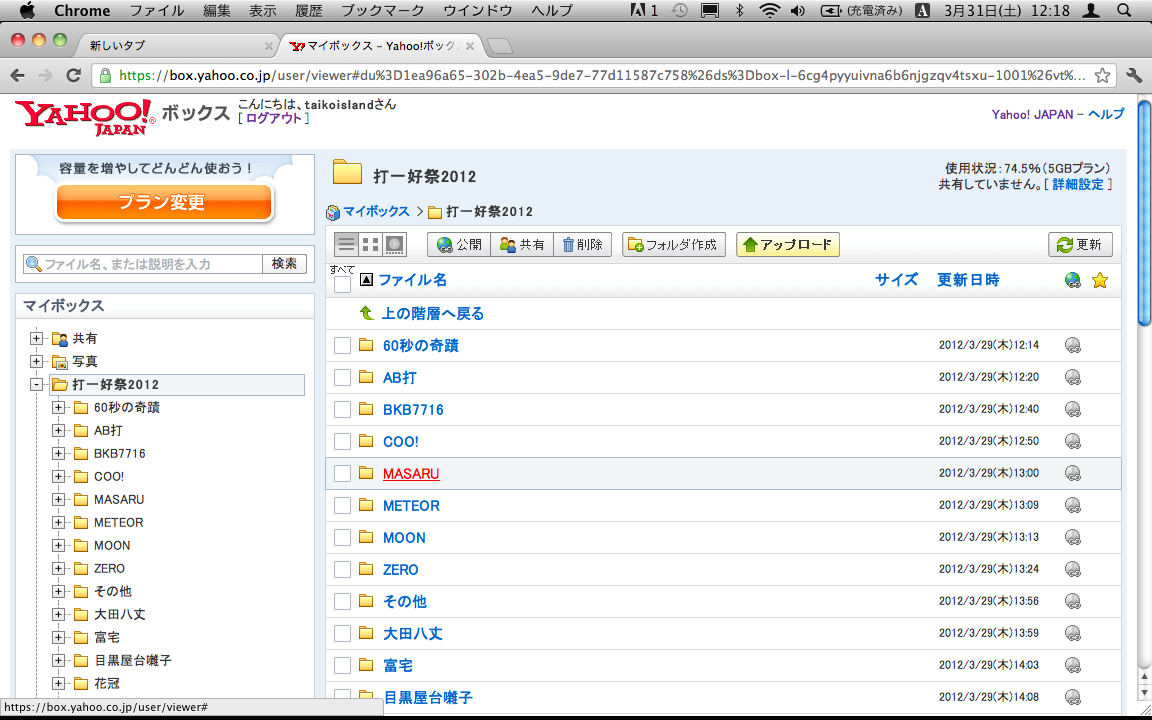Viewport: 1152px width, 720px height.
Task: Open the ファイル menu in menu bar
Action: tap(157, 10)
